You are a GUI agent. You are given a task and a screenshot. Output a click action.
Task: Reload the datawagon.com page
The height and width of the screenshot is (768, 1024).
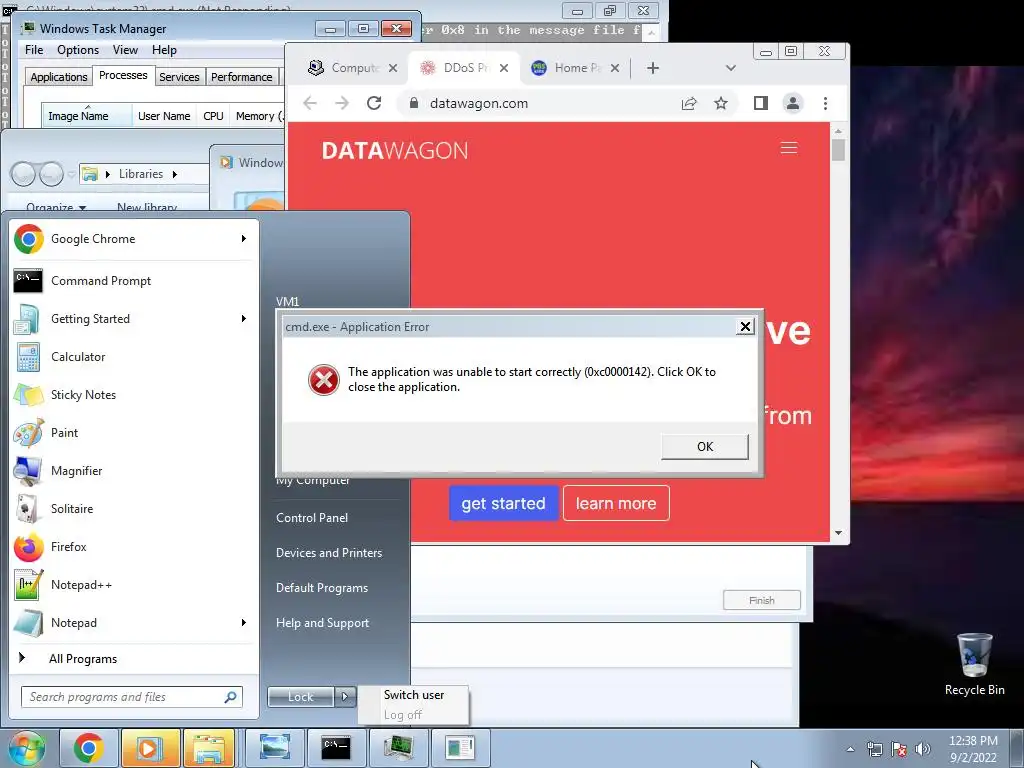374,103
